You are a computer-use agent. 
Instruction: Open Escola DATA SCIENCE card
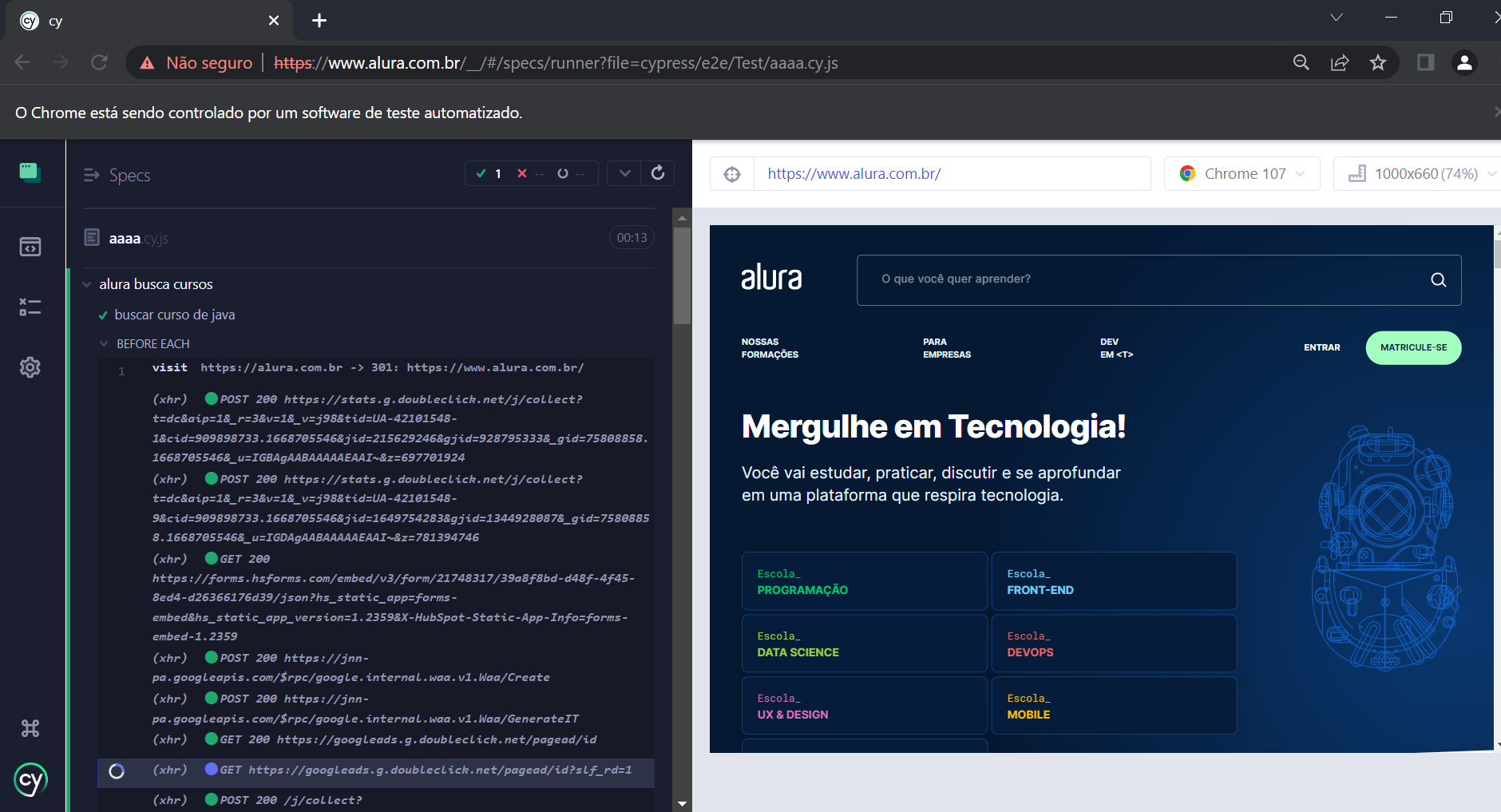point(865,644)
